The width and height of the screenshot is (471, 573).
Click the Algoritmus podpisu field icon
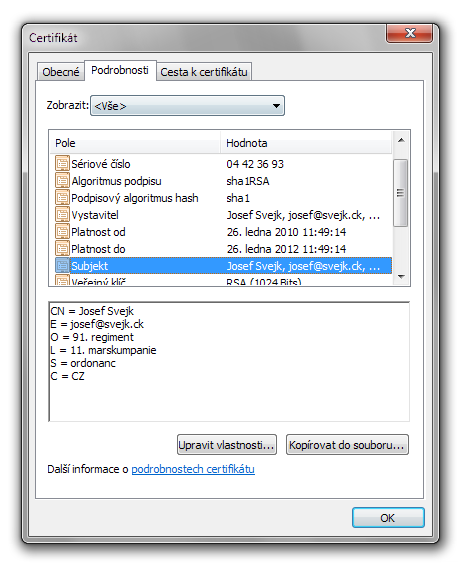pyautogui.click(x=62, y=181)
